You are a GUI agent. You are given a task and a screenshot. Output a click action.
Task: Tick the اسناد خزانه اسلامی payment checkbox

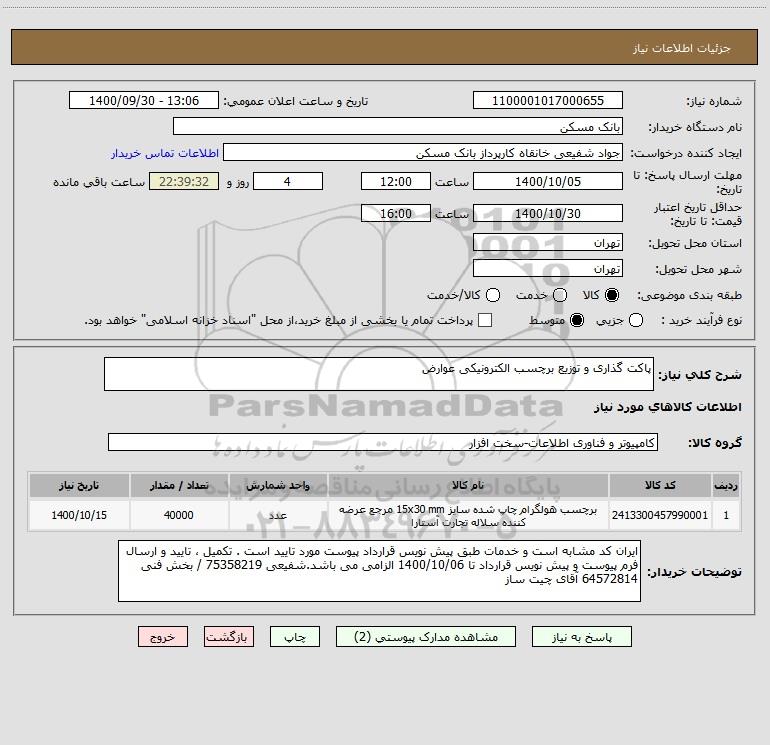click(x=485, y=320)
